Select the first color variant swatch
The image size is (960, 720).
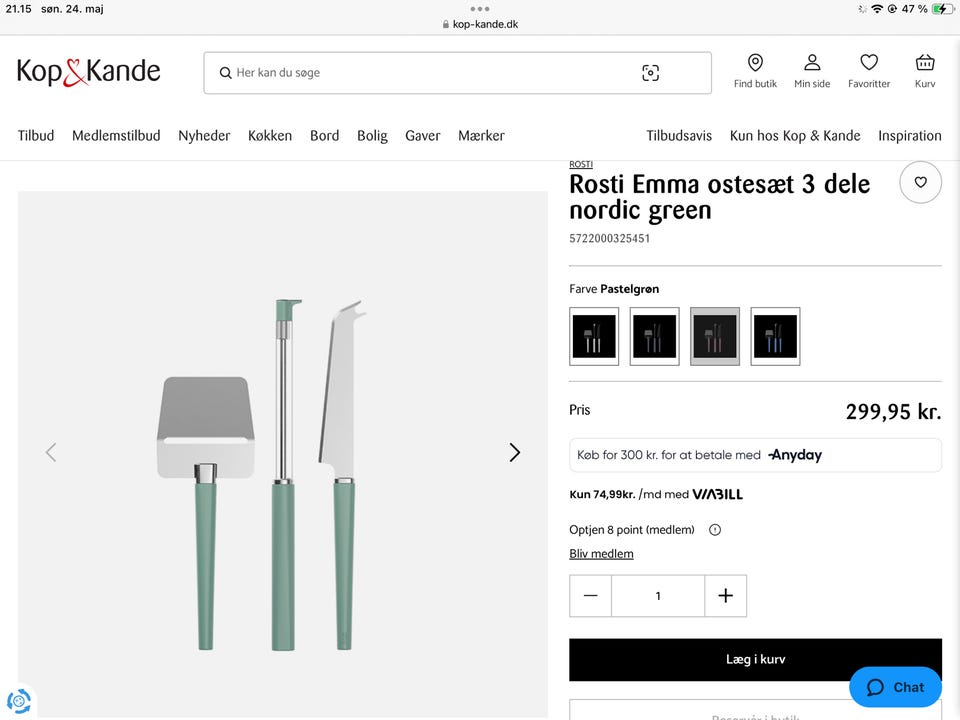pyautogui.click(x=594, y=337)
